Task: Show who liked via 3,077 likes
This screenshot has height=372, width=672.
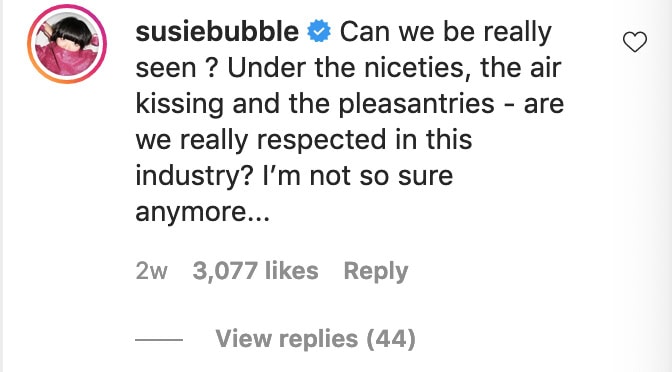Action: coord(255,271)
